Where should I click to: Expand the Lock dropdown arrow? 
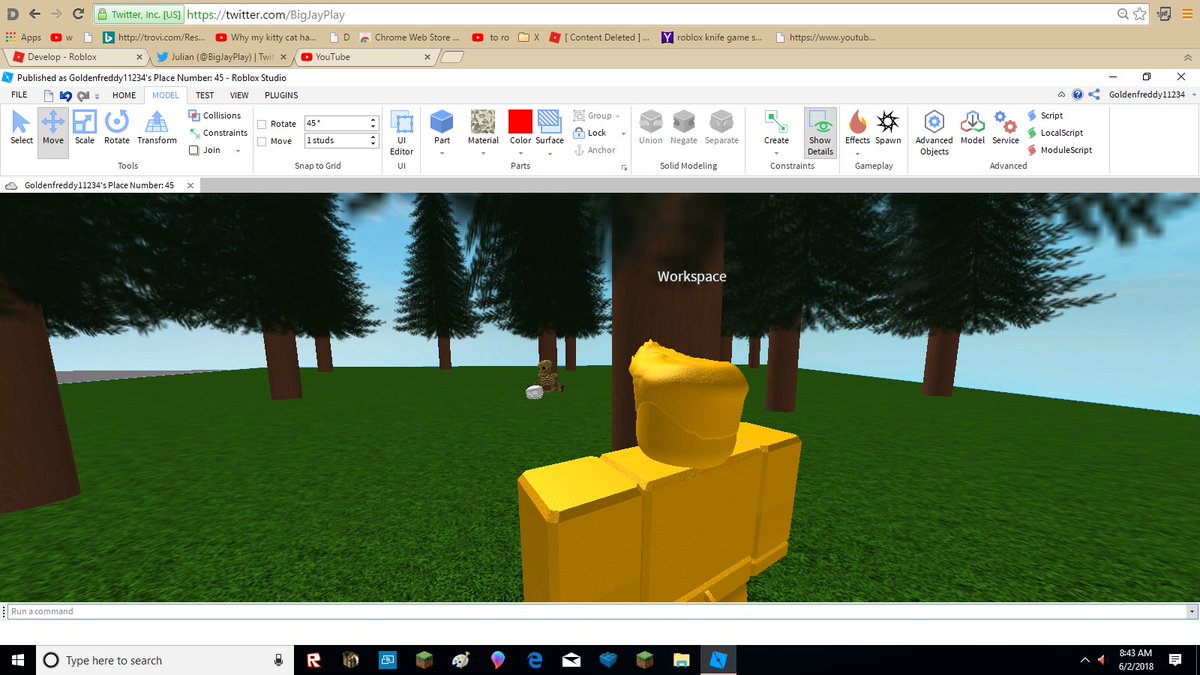(623, 134)
